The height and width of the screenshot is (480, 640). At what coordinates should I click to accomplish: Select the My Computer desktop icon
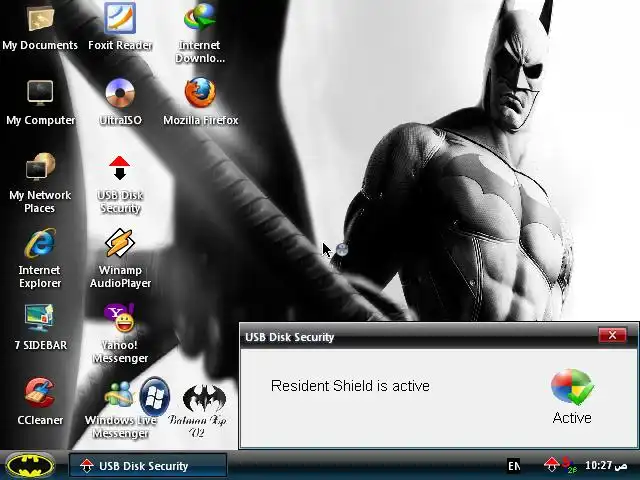[x=40, y=102]
